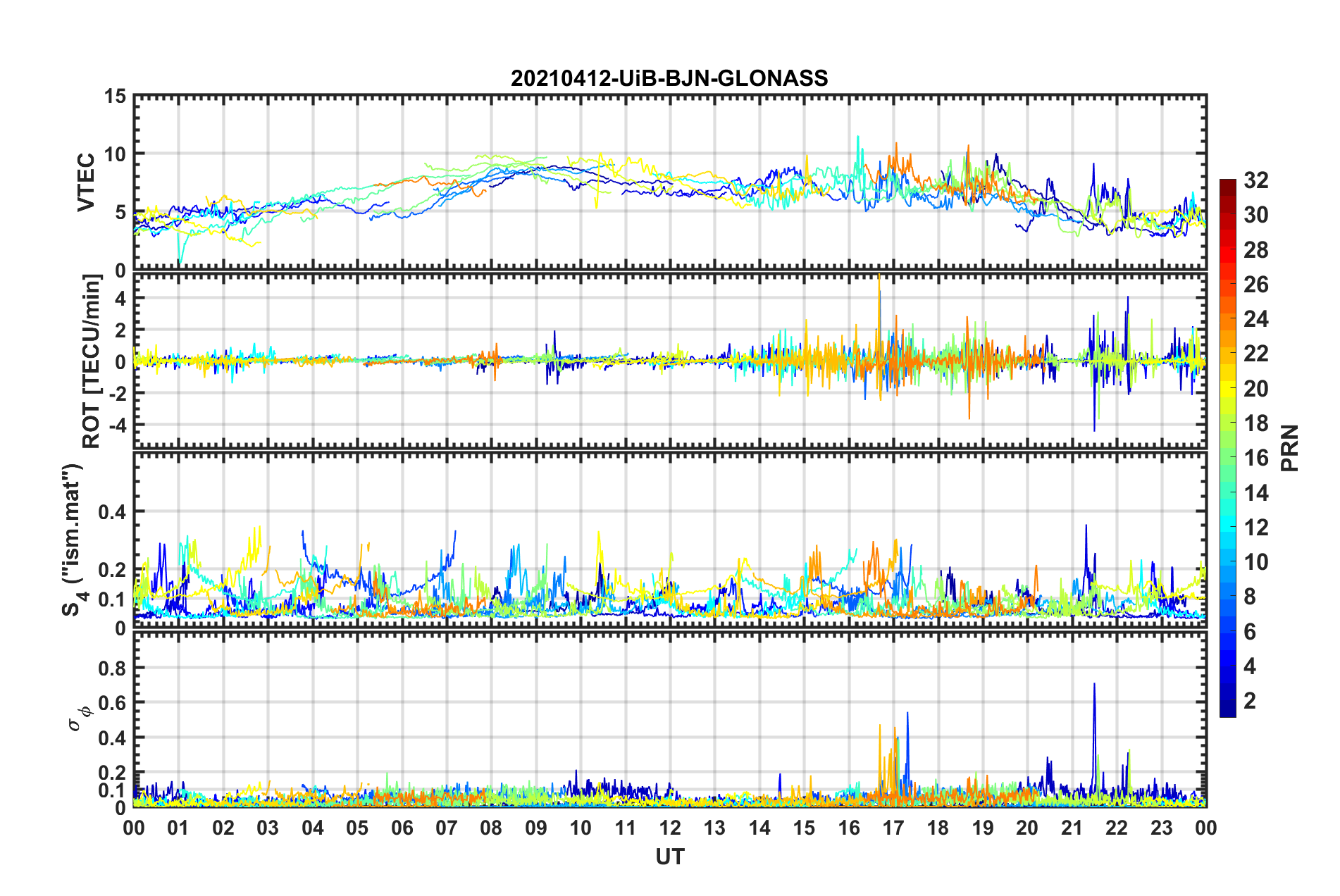Click the S4 ("ism.mat") axis label

click(x=73, y=540)
